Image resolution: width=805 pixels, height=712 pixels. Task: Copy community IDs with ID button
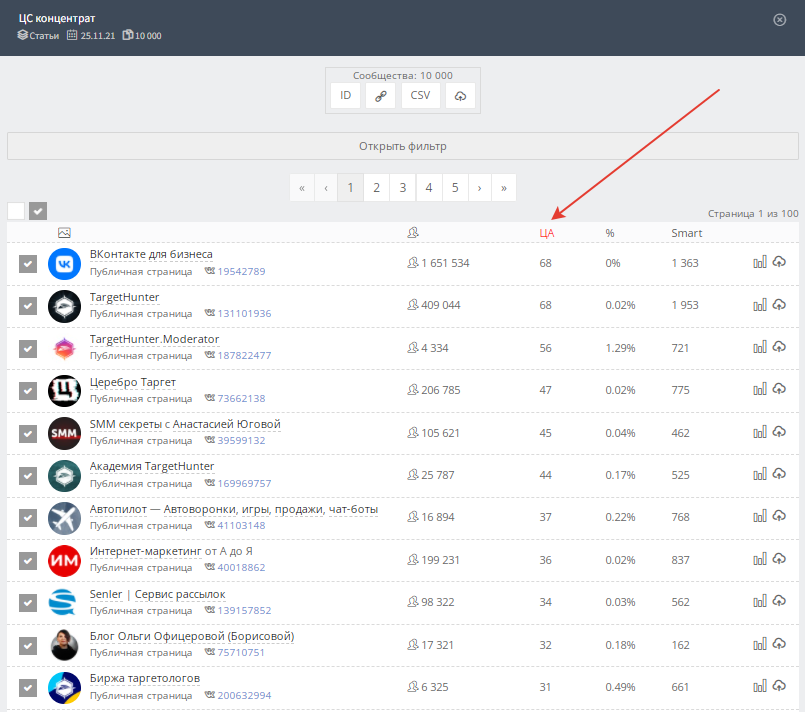346,95
